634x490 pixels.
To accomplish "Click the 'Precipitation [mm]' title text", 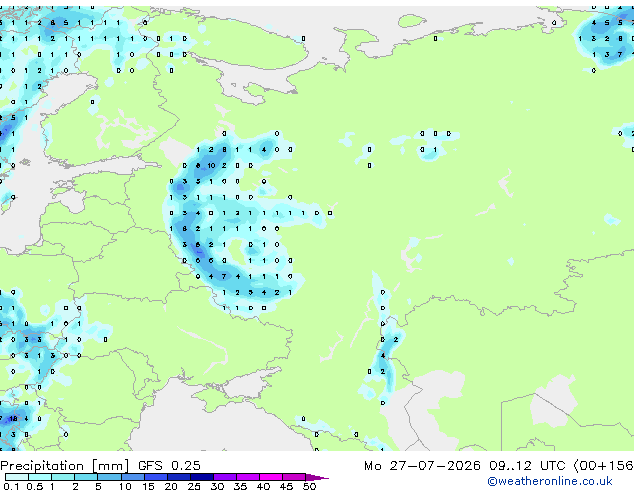I will pos(64,466).
